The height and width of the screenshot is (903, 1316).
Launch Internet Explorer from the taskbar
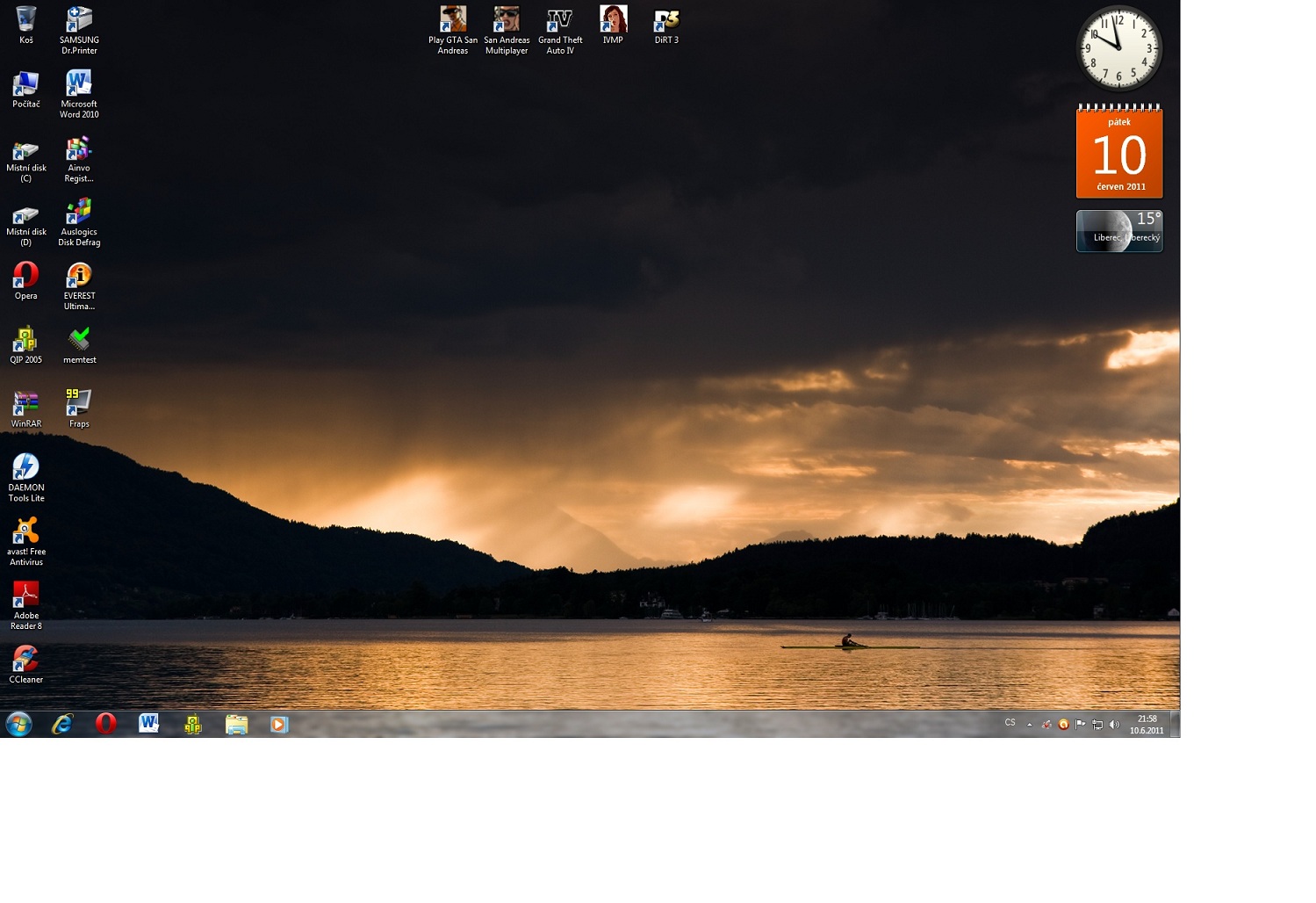tap(62, 724)
